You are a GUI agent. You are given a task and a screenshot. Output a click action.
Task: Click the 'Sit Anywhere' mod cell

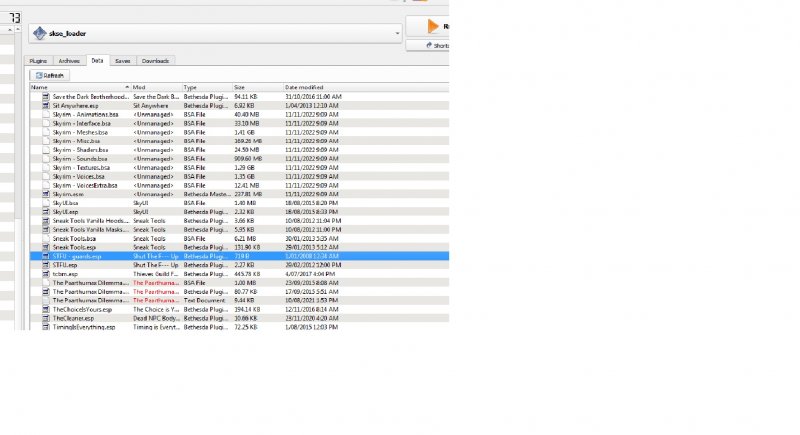point(151,106)
